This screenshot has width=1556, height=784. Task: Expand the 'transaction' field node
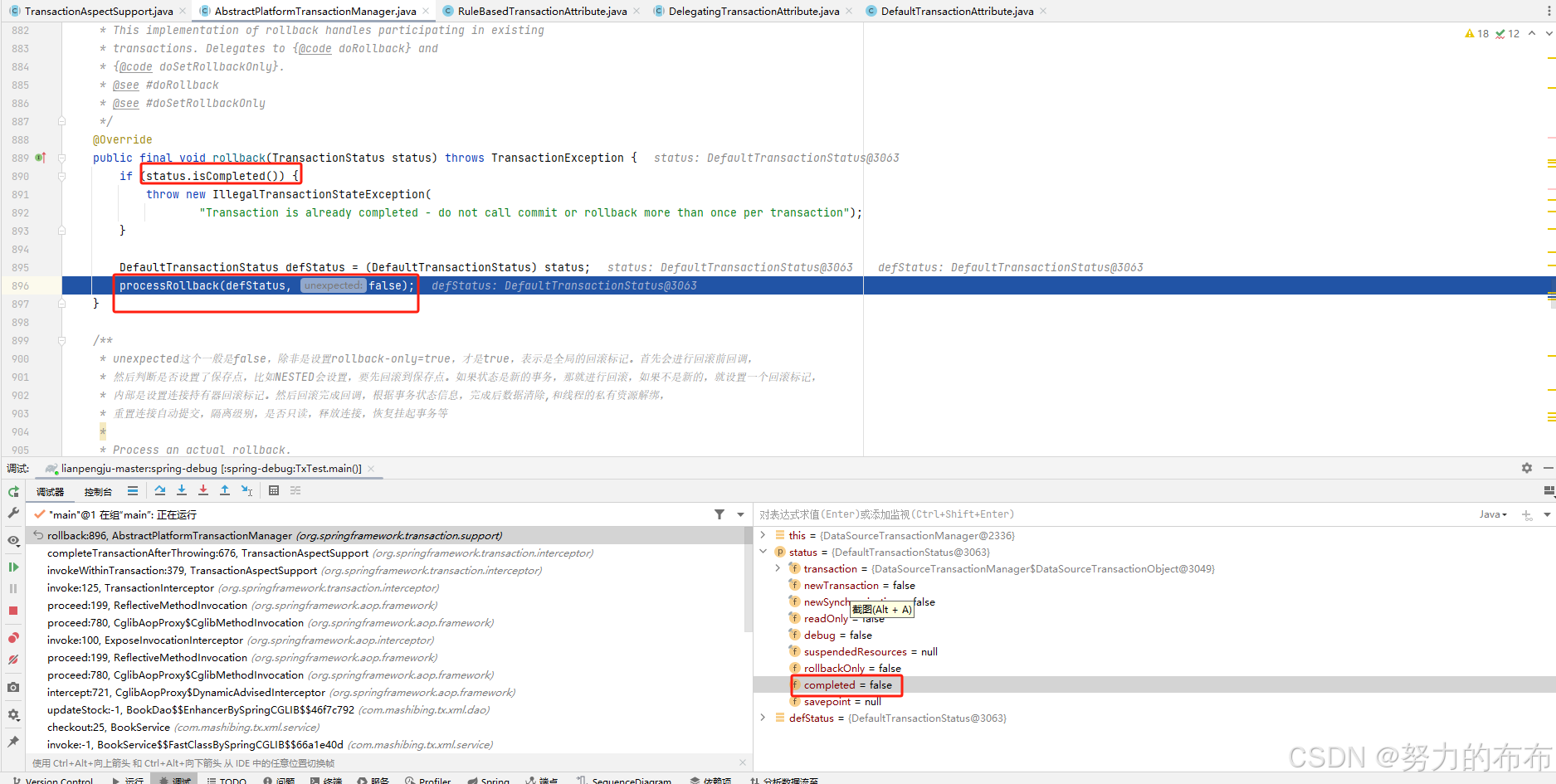click(x=778, y=568)
